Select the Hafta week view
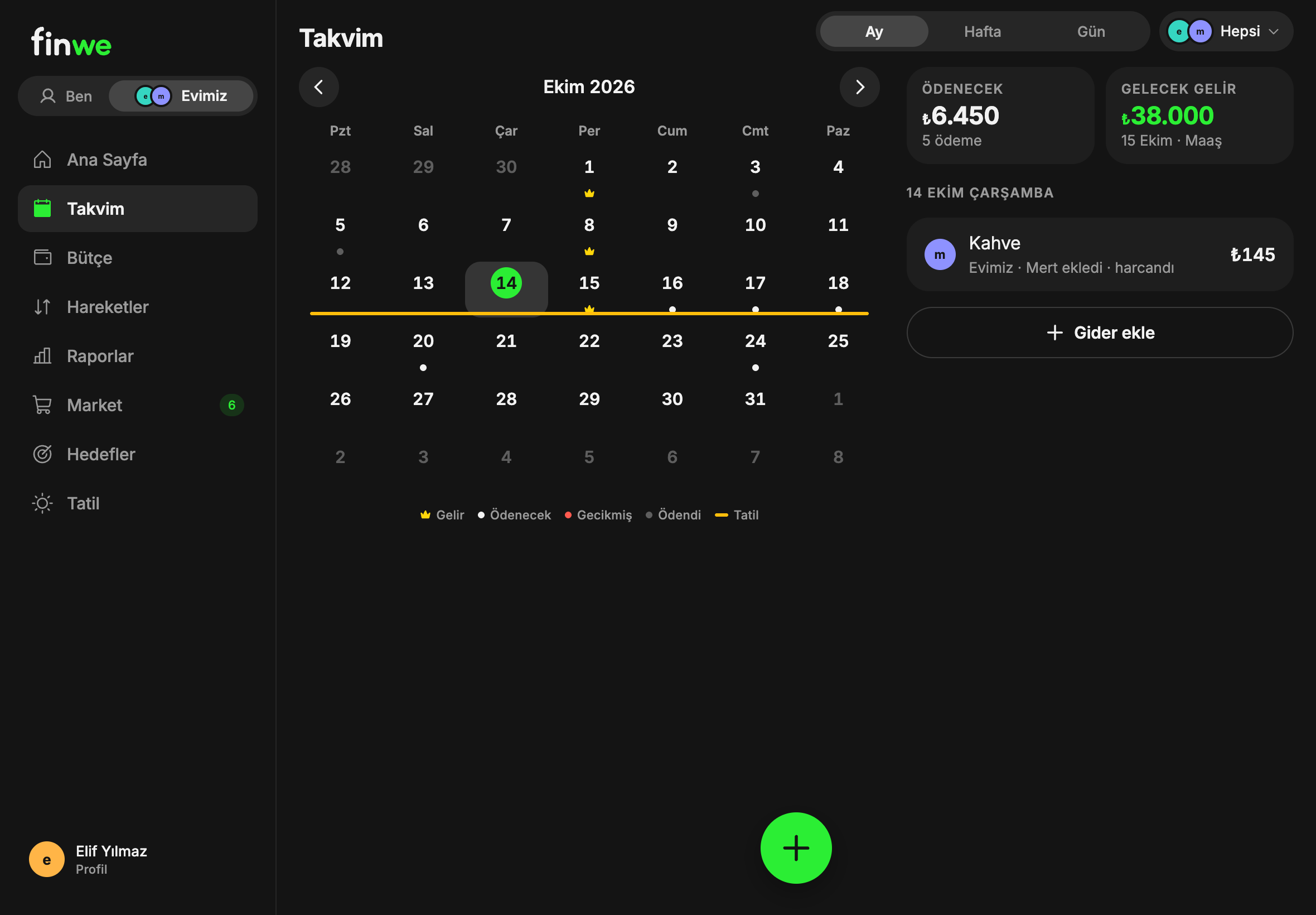1316x915 pixels. [982, 32]
